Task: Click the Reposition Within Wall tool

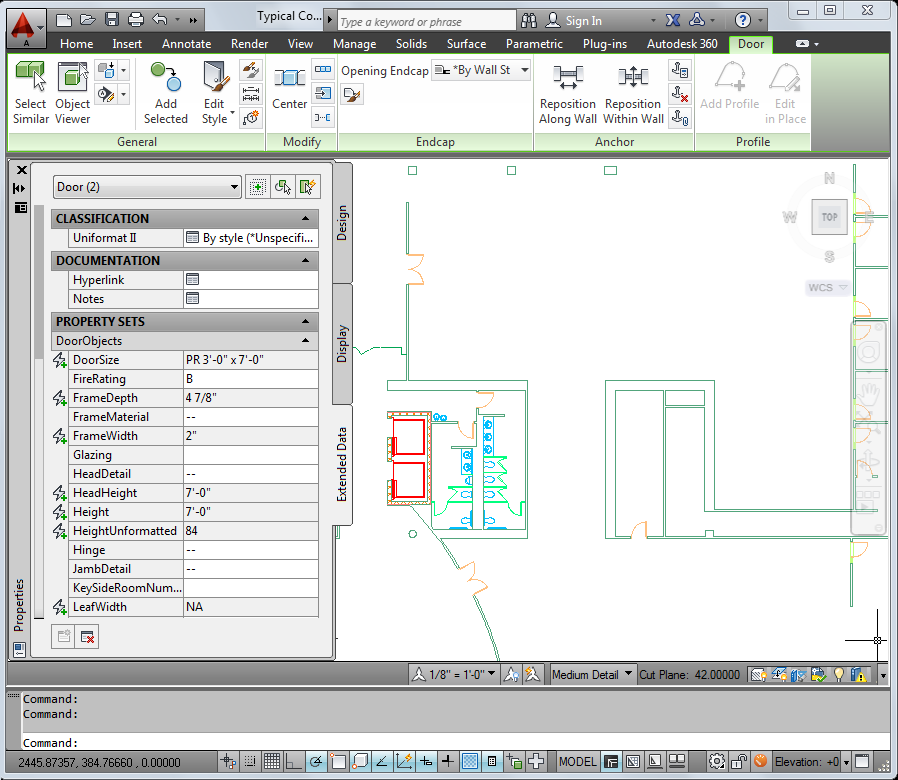Action: (633, 94)
